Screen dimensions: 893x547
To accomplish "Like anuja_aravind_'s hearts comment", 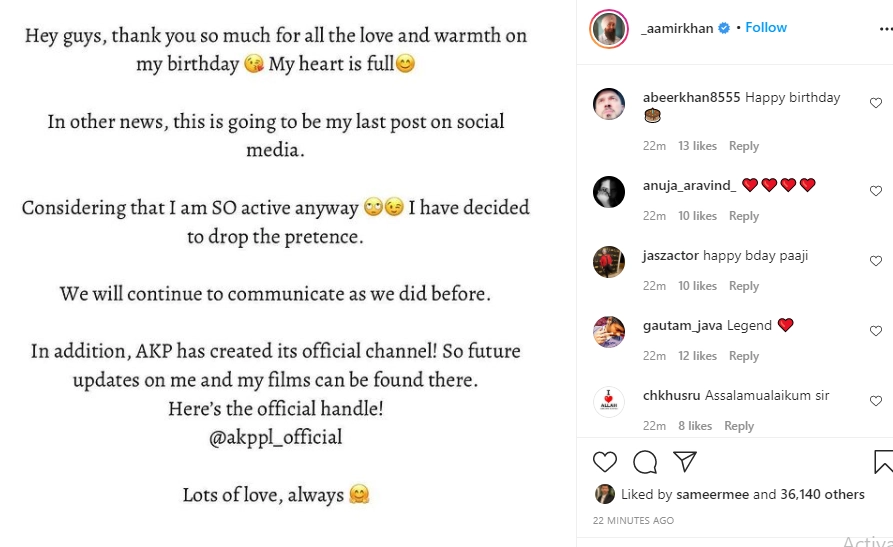I will coord(876,191).
